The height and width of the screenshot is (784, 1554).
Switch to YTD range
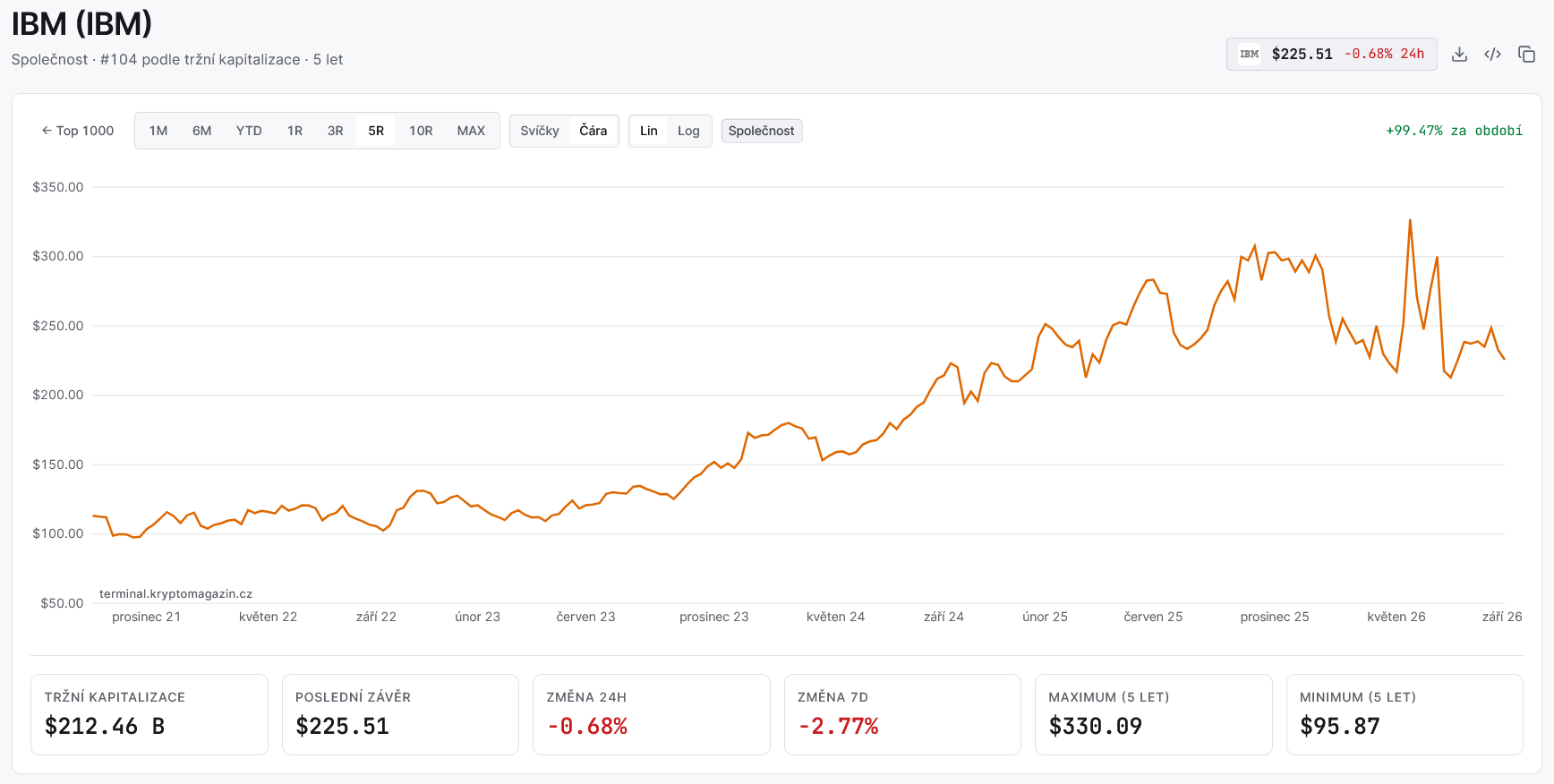pyautogui.click(x=249, y=131)
